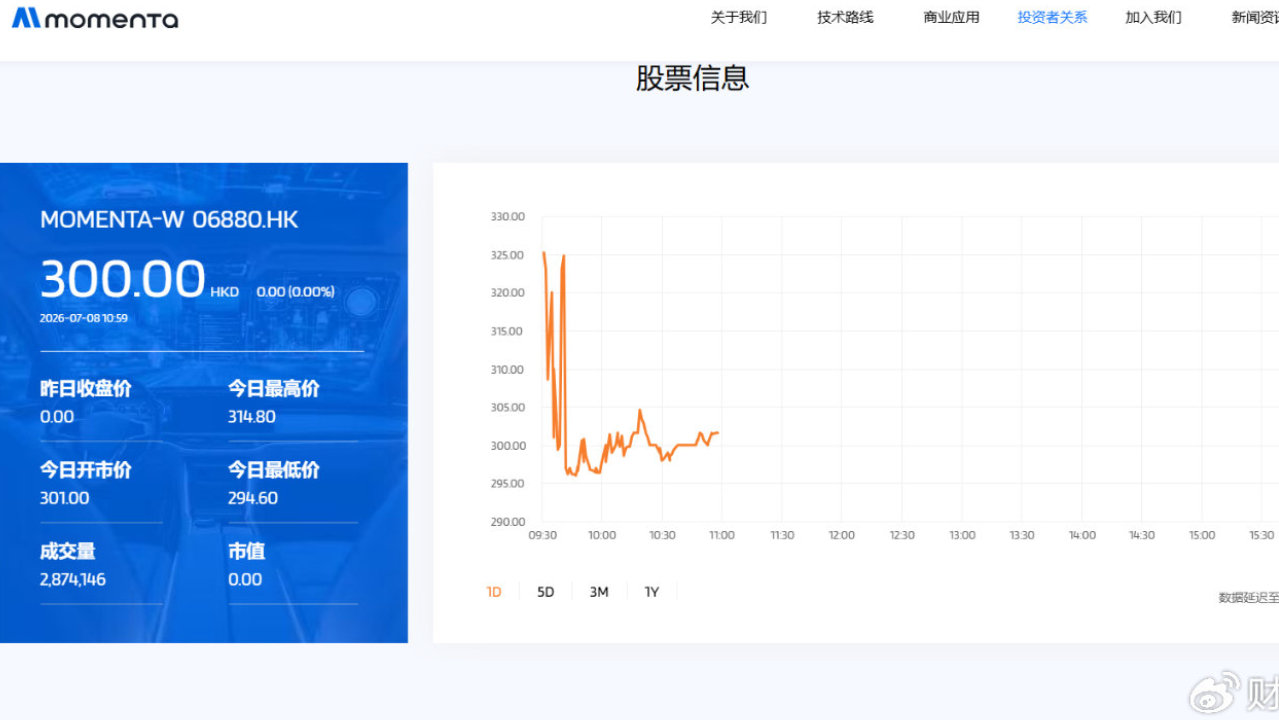Click the 今日最低价 label
This screenshot has height=720, width=1279.
click(x=273, y=470)
